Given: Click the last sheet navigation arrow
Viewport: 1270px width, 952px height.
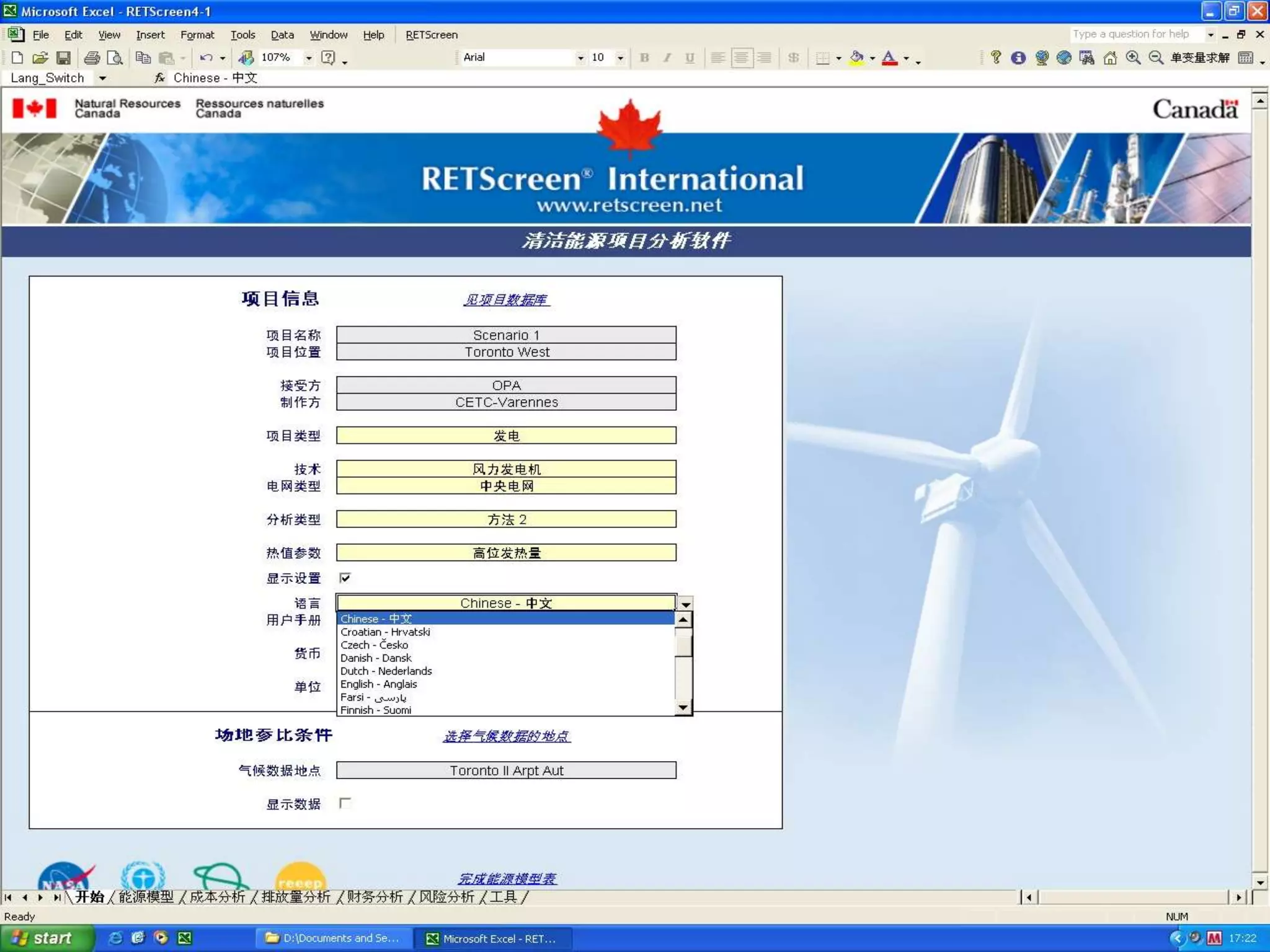Looking at the screenshot, I should [56, 897].
